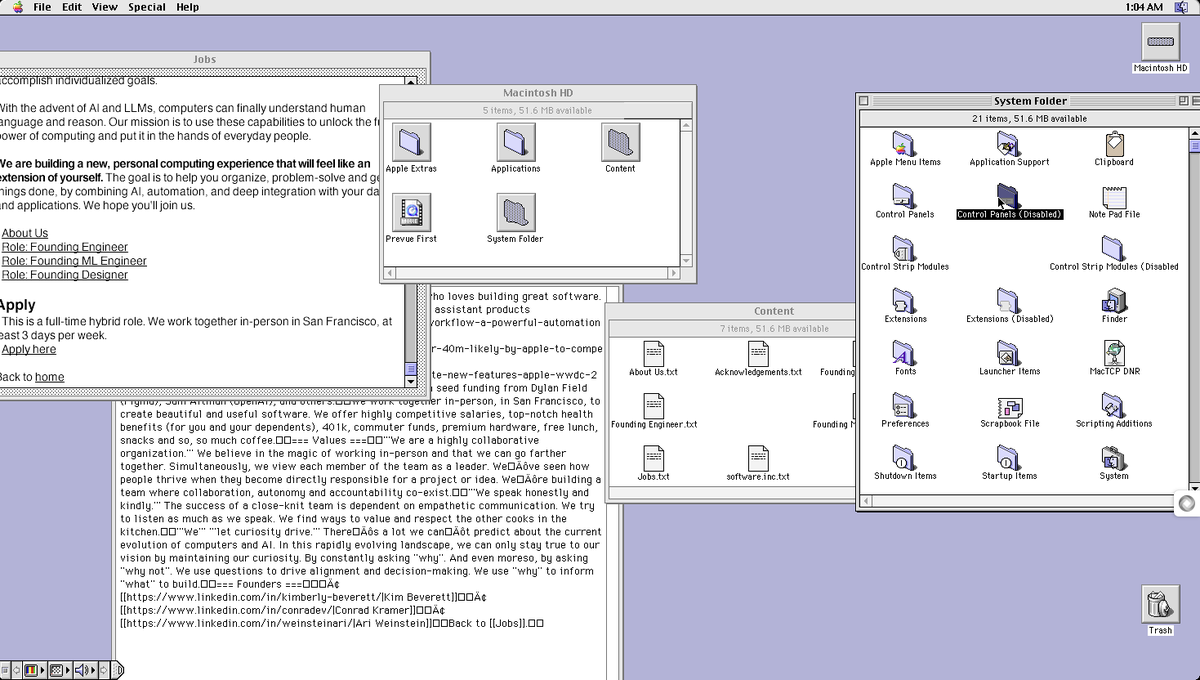Open the Help menu

pyautogui.click(x=188, y=7)
